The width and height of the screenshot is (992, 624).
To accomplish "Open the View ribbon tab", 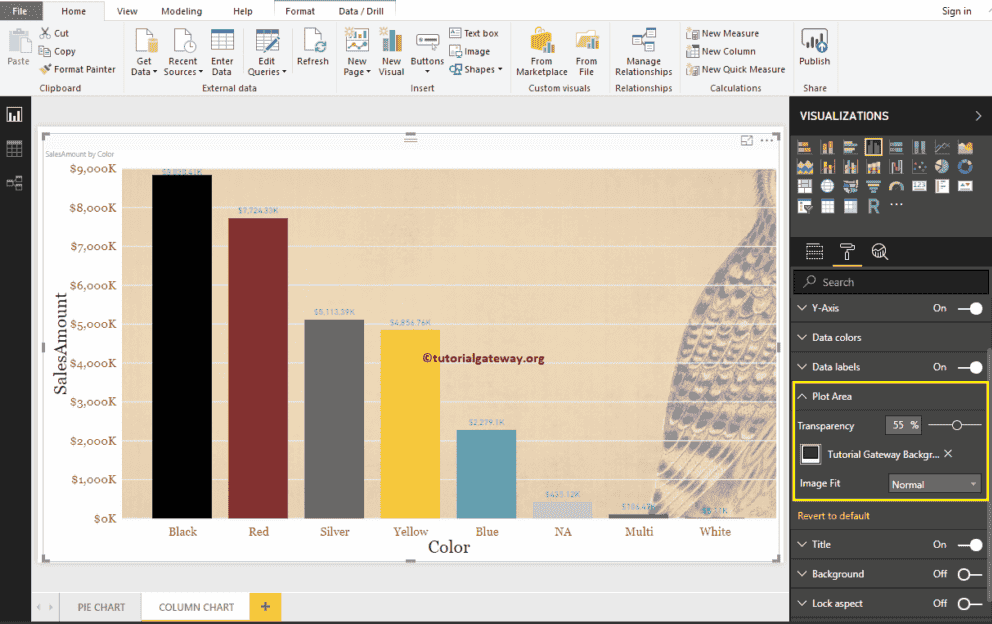I will click(x=127, y=11).
